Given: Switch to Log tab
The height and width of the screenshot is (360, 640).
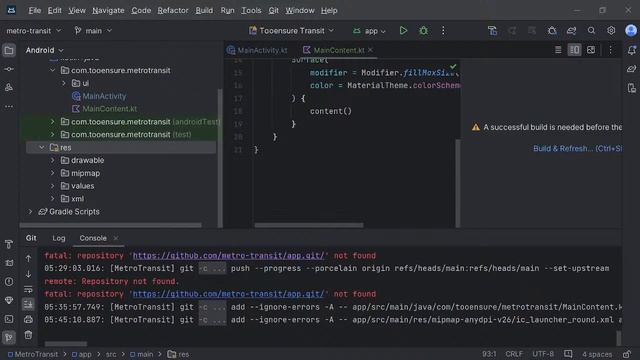Looking at the screenshot, I should [59, 238].
